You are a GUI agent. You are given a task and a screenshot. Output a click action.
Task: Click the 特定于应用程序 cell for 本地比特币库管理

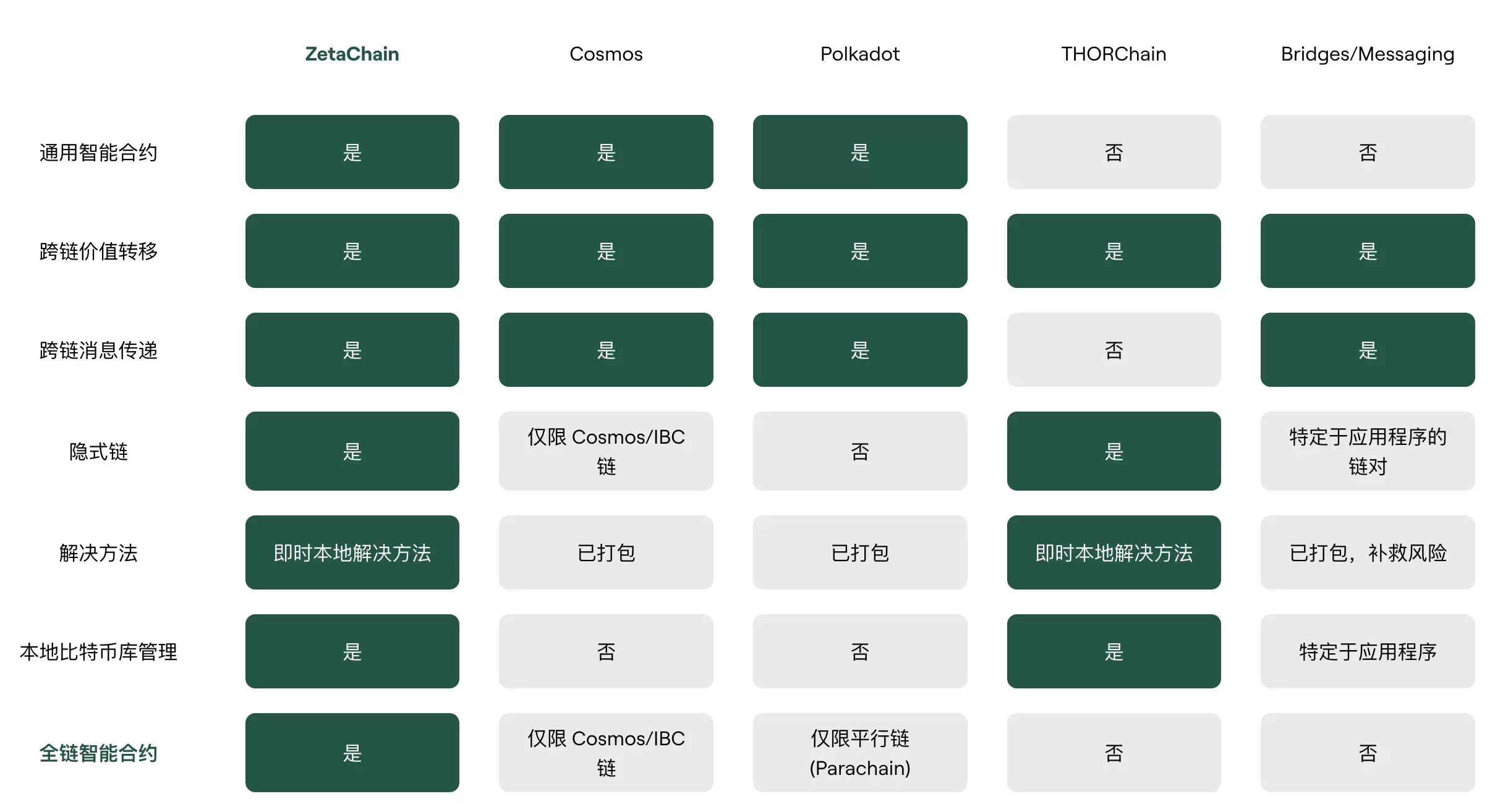1366,651
